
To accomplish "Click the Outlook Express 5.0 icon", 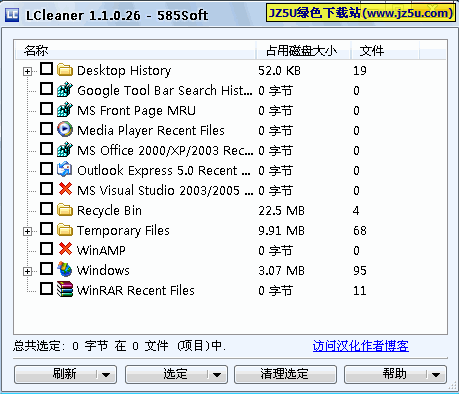I will [65, 169].
